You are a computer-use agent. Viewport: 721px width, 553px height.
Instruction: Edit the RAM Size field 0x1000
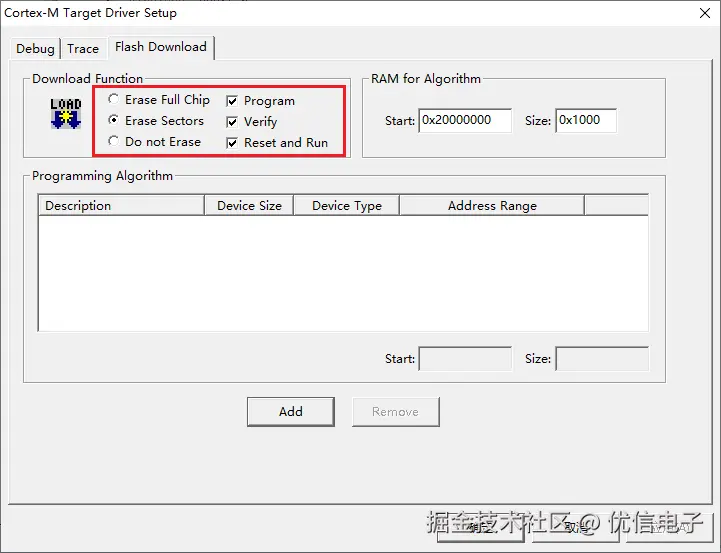pos(586,120)
